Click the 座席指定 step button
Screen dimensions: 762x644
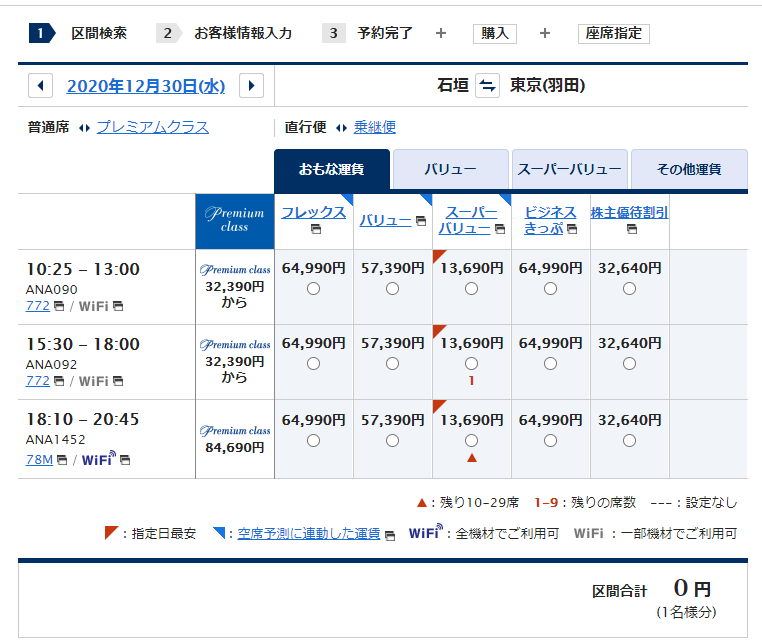(614, 34)
